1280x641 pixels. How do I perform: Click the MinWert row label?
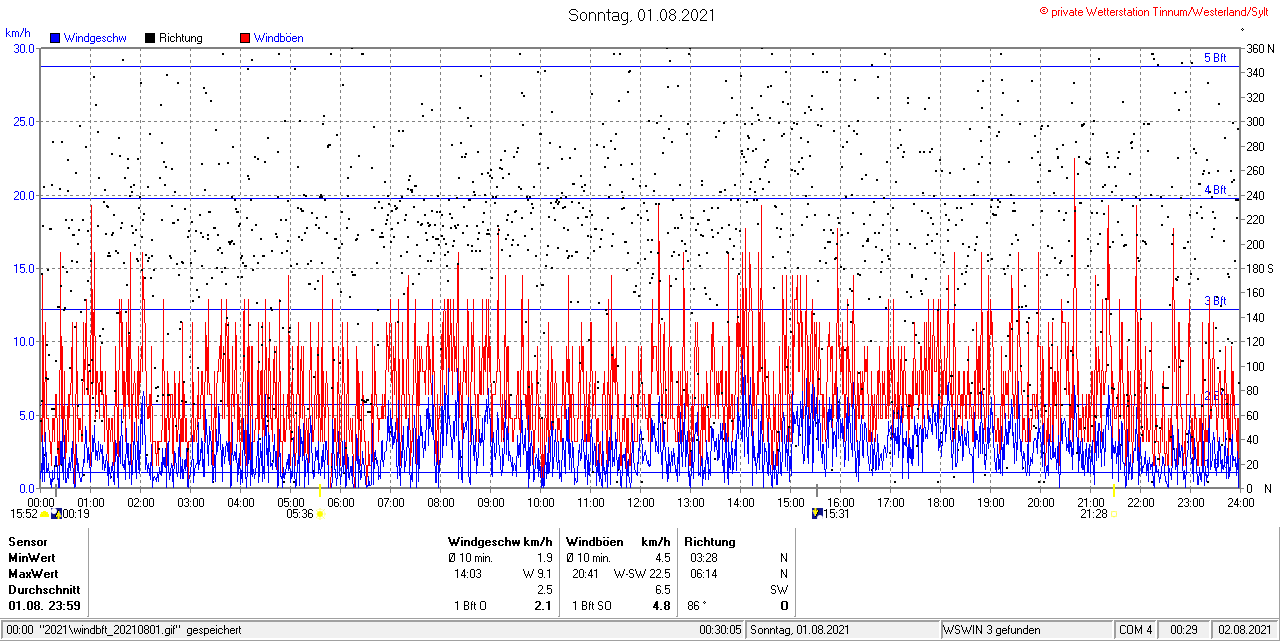tap(32, 558)
